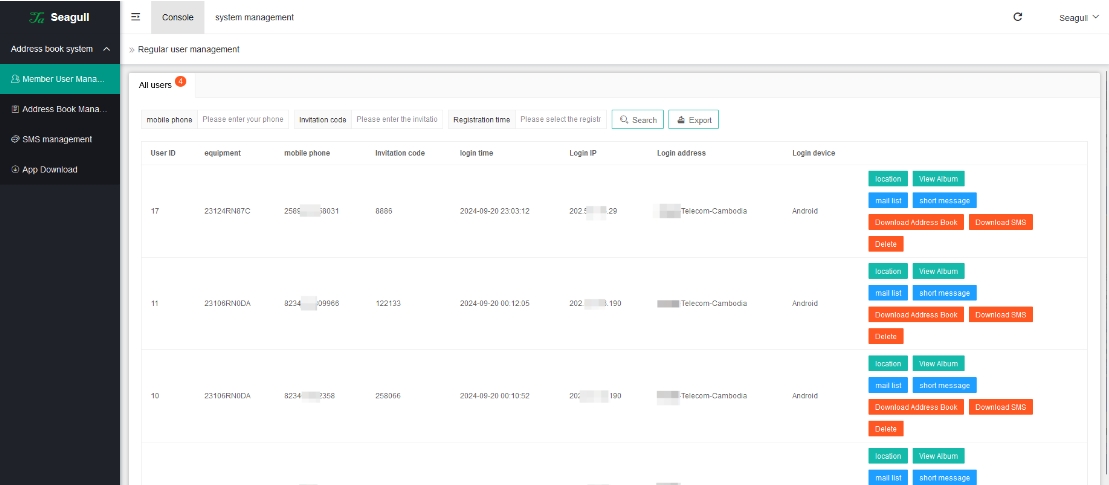Image resolution: width=1109 pixels, height=485 pixels.
Task: Click location button for user 17
Action: click(x=887, y=179)
